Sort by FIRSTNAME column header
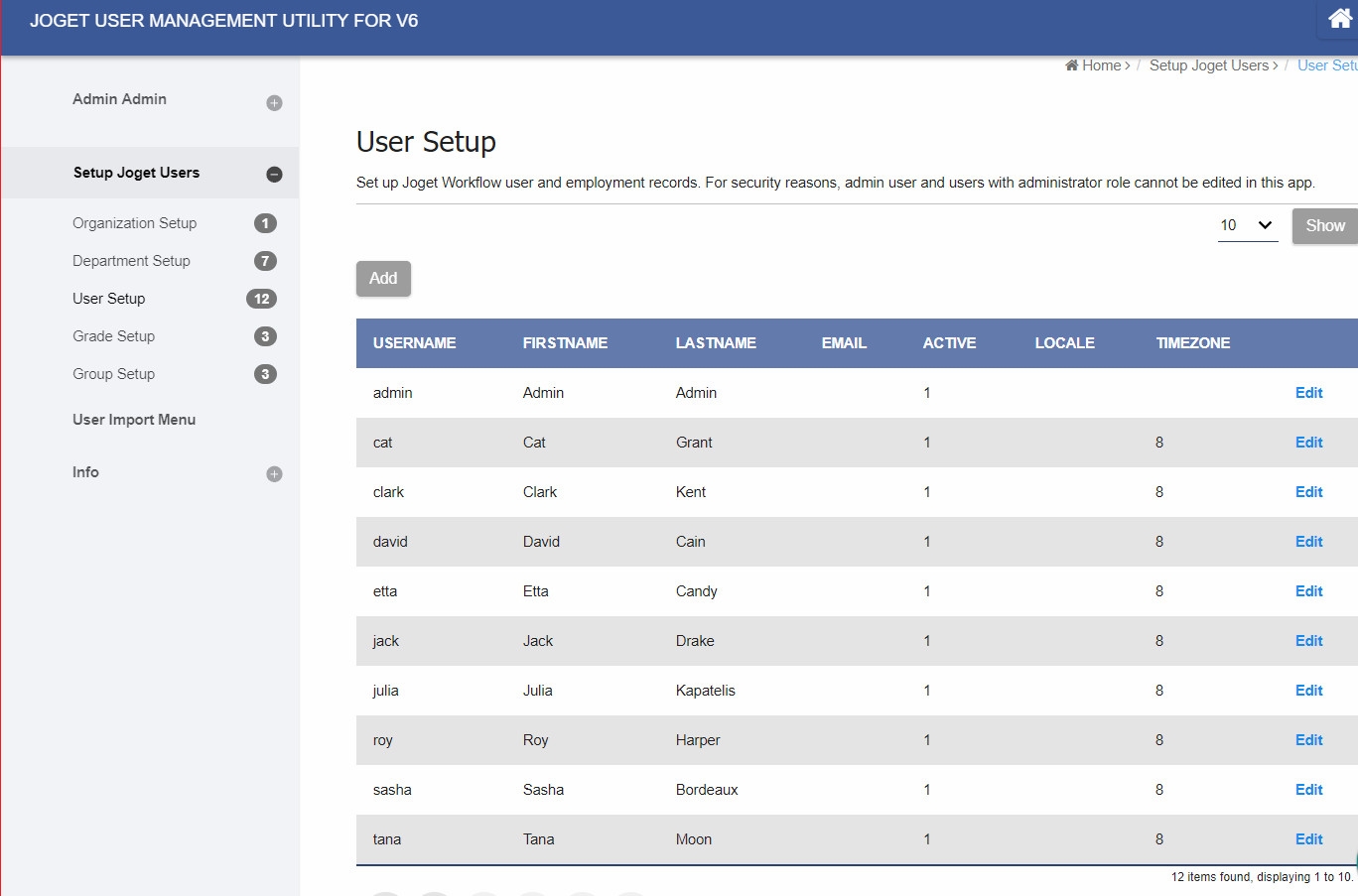 point(565,343)
